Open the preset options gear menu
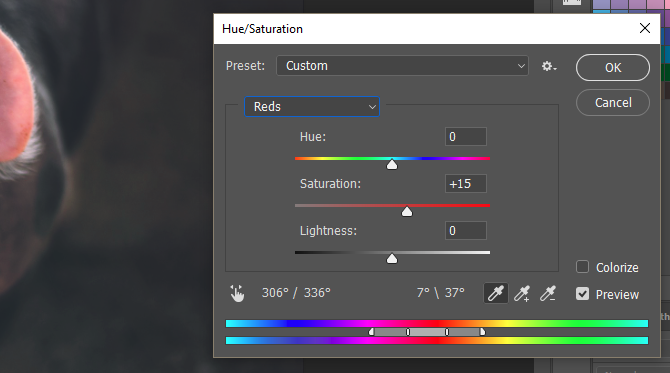The image size is (670, 373). pyautogui.click(x=549, y=66)
